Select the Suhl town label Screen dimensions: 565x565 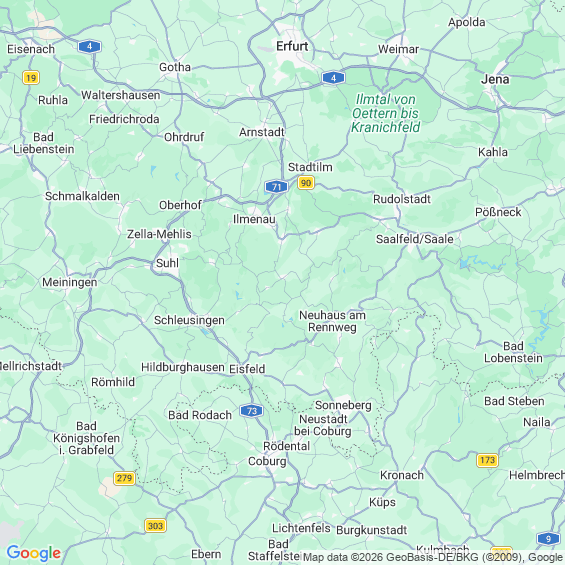[167, 263]
